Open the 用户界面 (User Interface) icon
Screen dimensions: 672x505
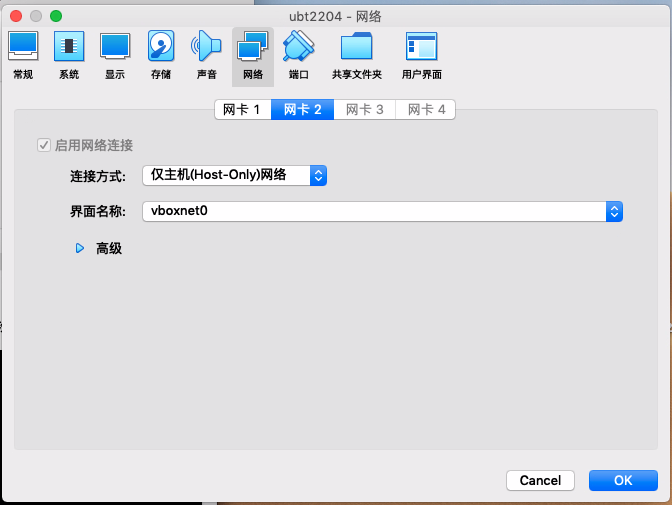[x=421, y=54]
